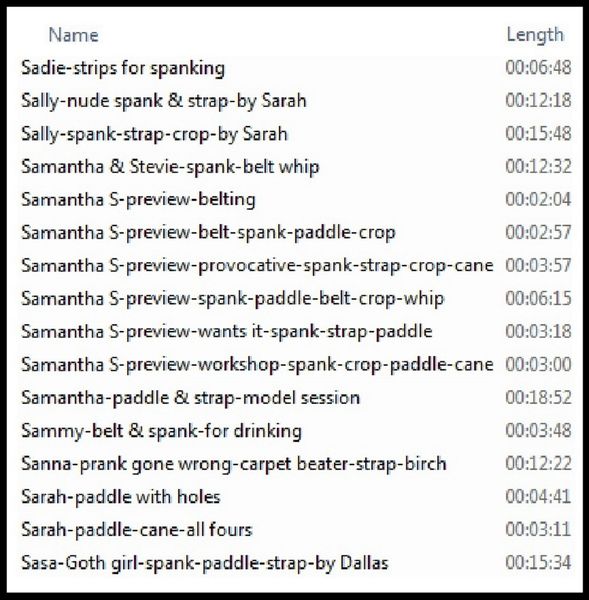Select the Samantha S-preview-provocative file
Image resolution: width=589 pixels, height=600 pixels.
pyautogui.click(x=295, y=265)
